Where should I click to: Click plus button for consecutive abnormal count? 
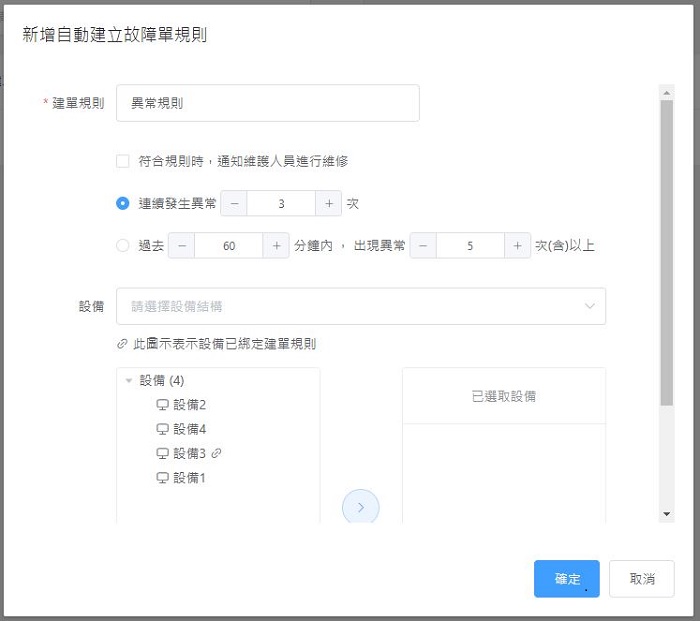point(328,203)
